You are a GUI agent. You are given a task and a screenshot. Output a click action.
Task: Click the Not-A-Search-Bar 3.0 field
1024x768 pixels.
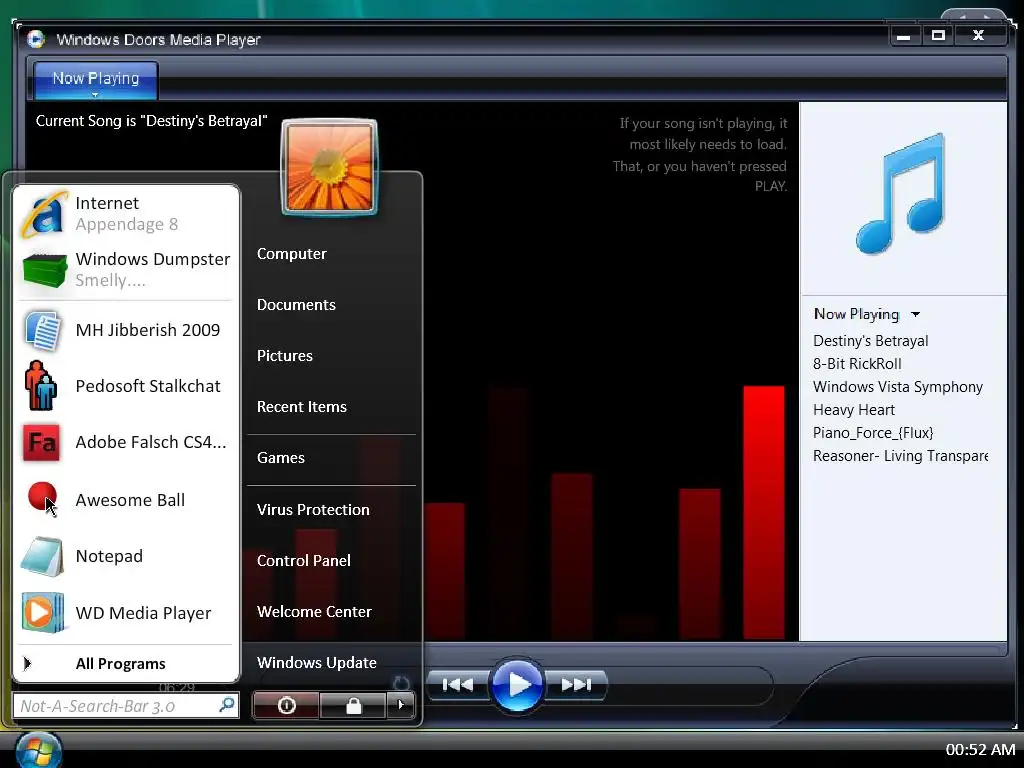pyautogui.click(x=125, y=705)
